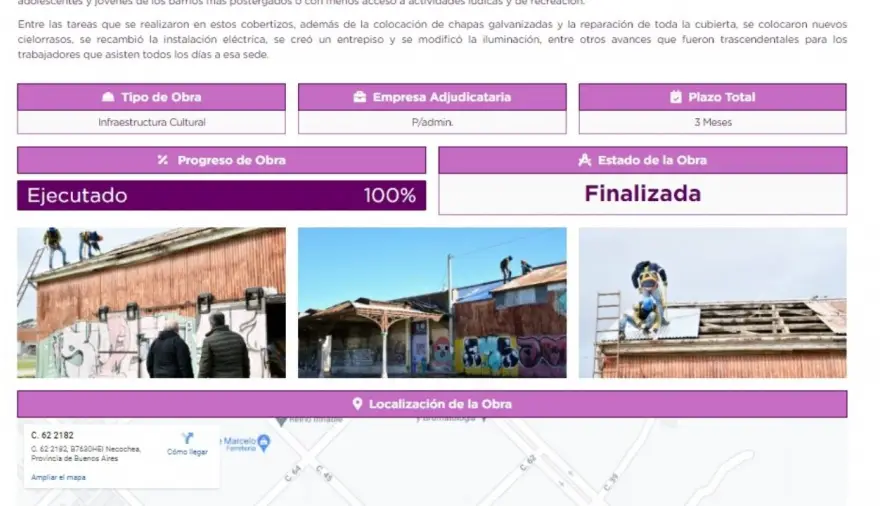Click the Marcelo Ferretería map marker

click(x=264, y=443)
